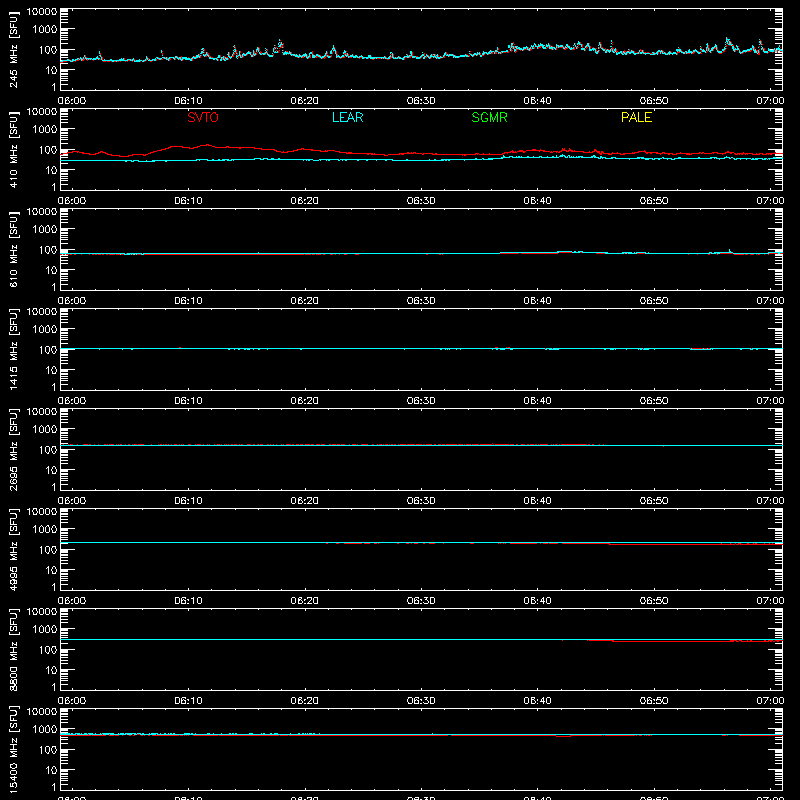Select the 15400 MHz [SFU] axis title
The image size is (800, 800).
click(x=14, y=749)
